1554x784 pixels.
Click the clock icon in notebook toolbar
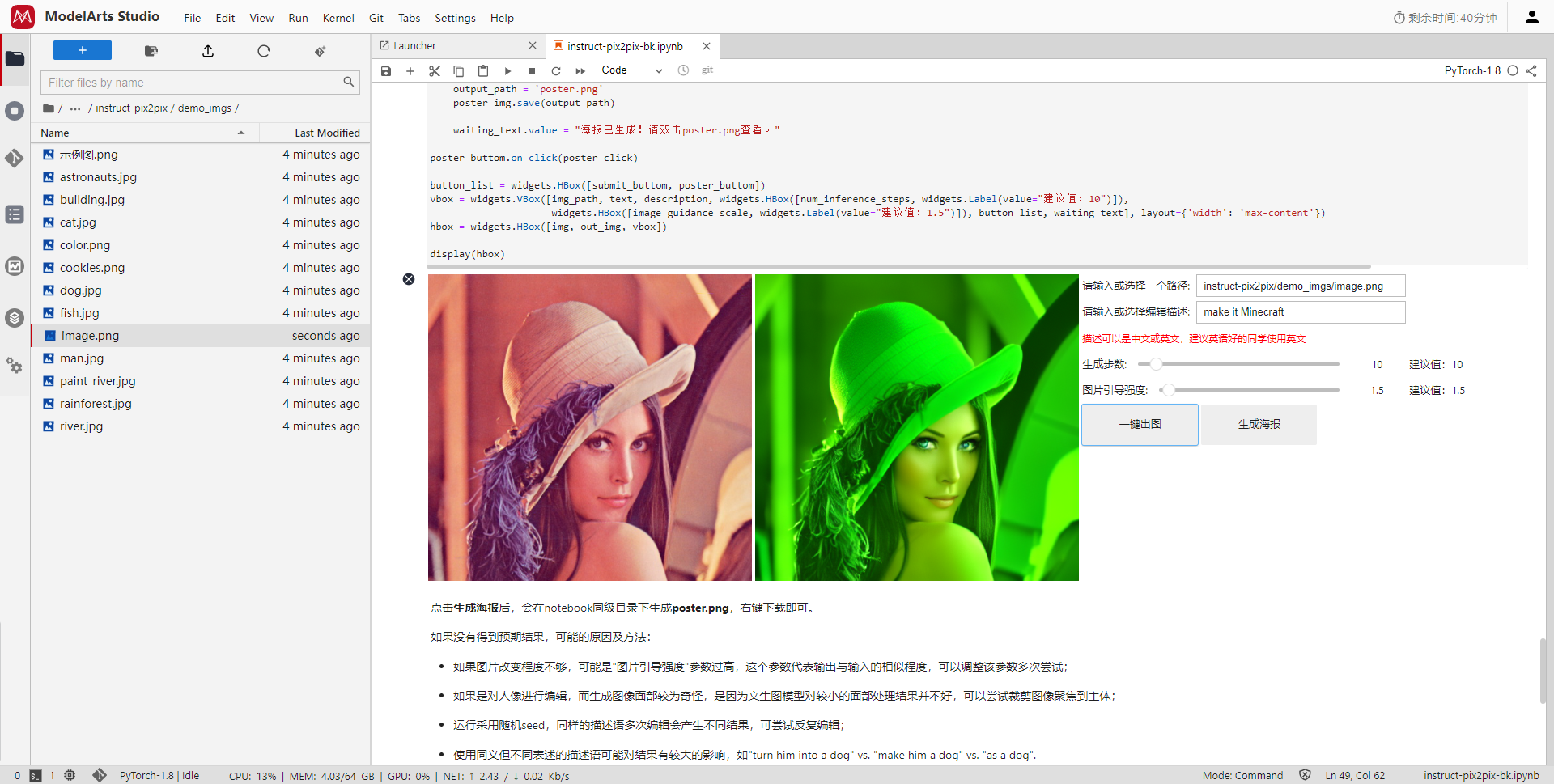(x=683, y=70)
